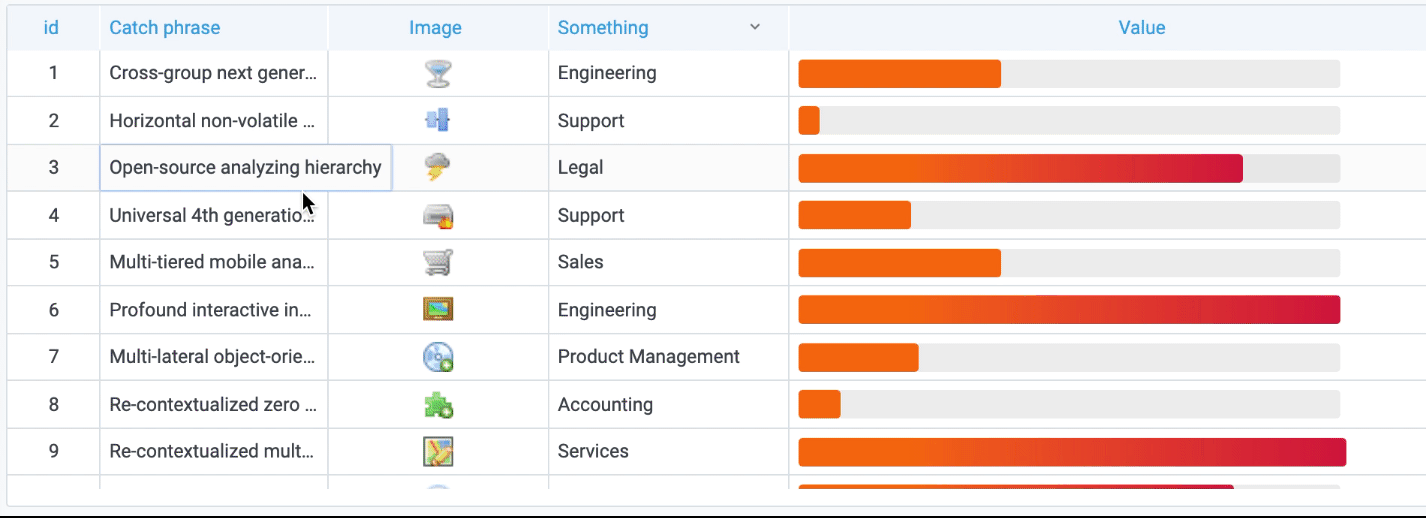Click the id column header
Screen dimensions: 1426x518
point(51,28)
